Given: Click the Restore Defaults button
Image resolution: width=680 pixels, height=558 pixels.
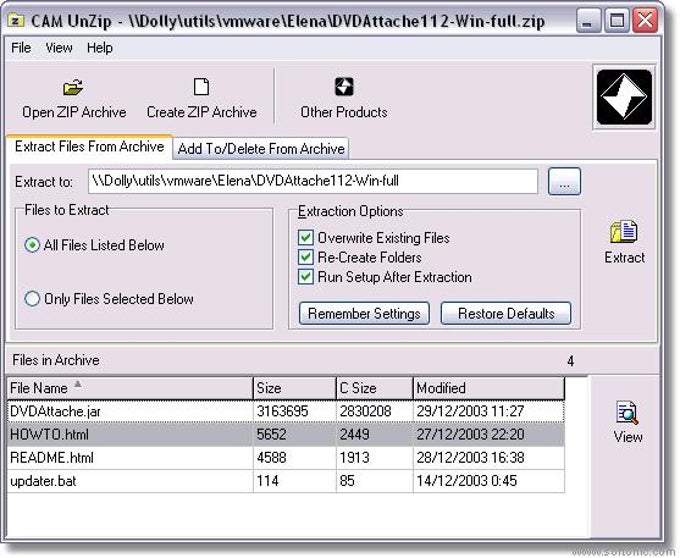Looking at the screenshot, I should click(x=506, y=313).
